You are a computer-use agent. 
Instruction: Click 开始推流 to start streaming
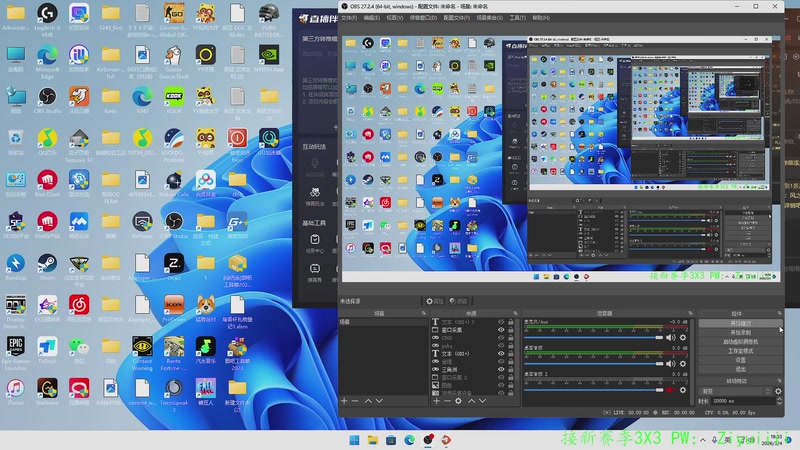[x=740, y=323]
